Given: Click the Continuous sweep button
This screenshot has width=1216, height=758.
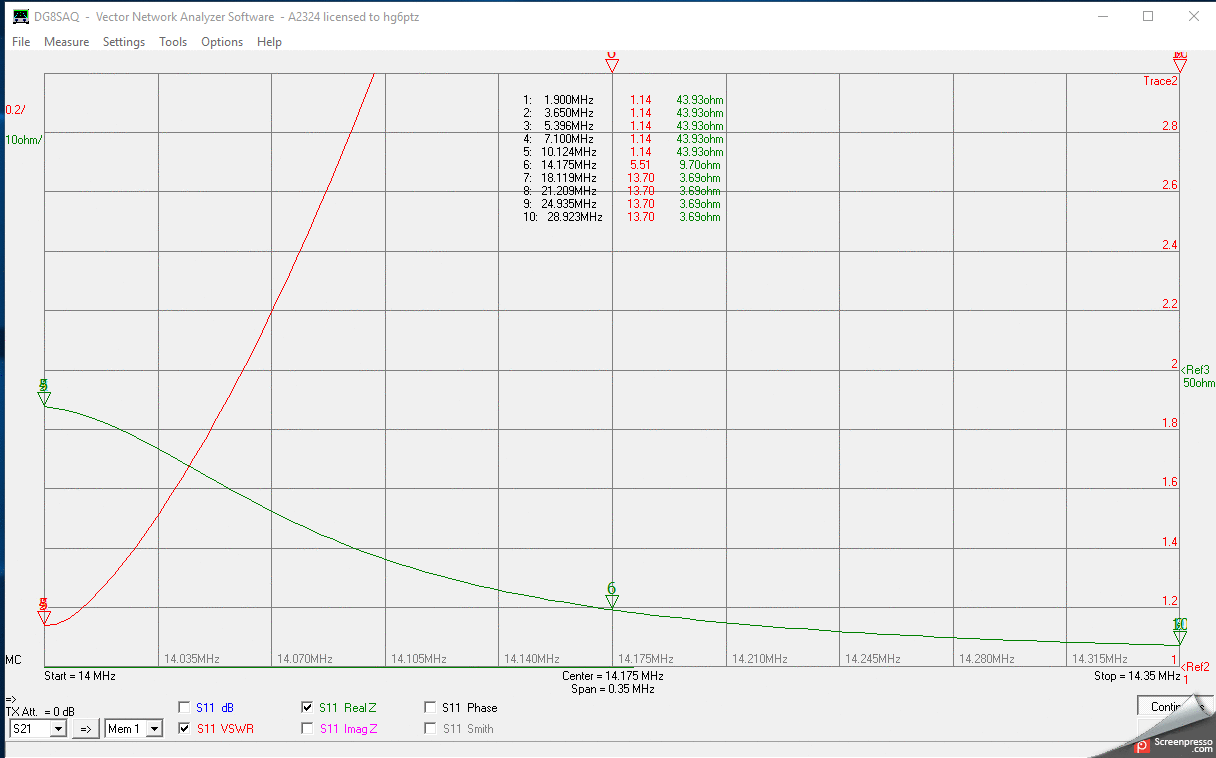Looking at the screenshot, I should tap(1168, 707).
